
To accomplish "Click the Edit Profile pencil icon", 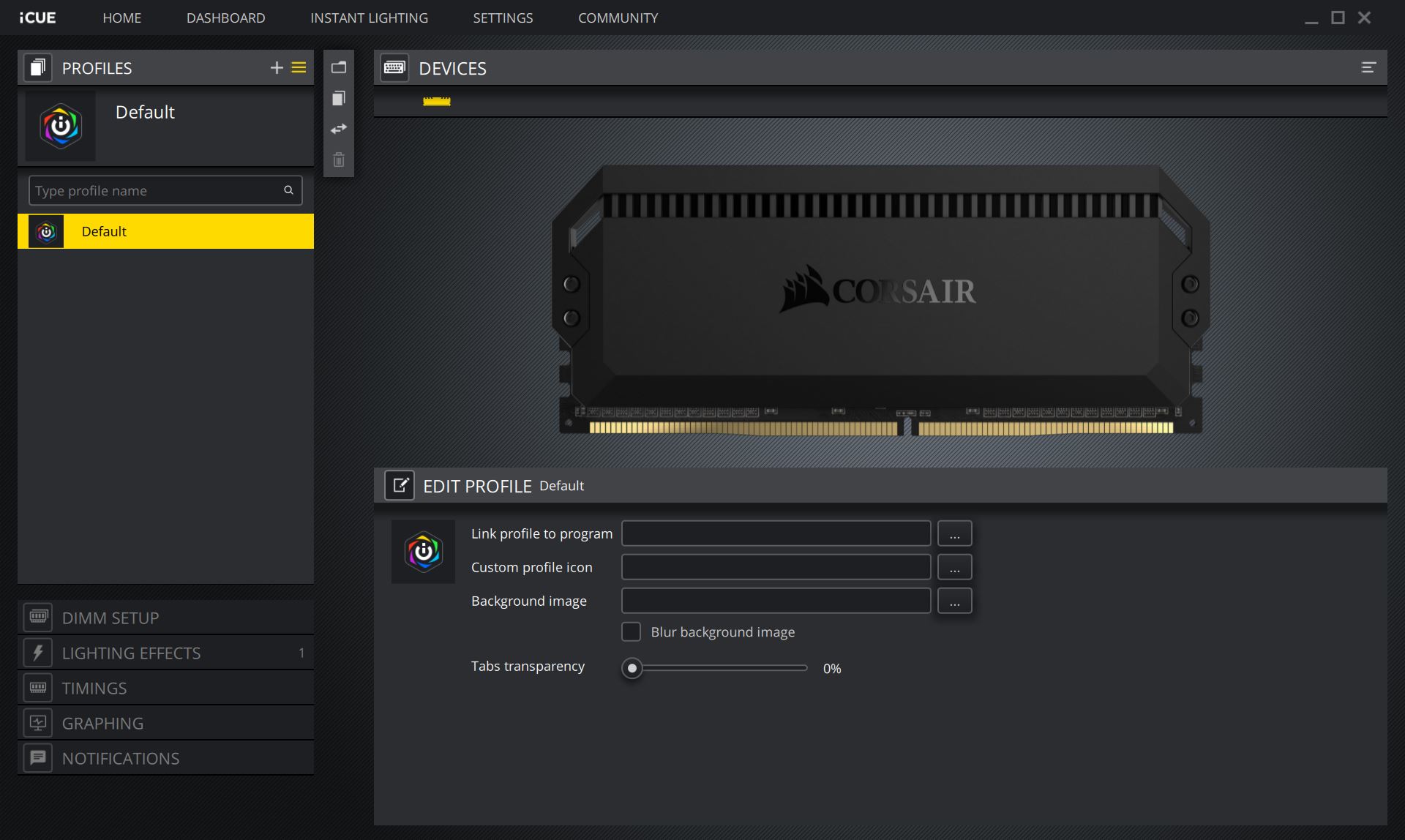I will coord(400,485).
